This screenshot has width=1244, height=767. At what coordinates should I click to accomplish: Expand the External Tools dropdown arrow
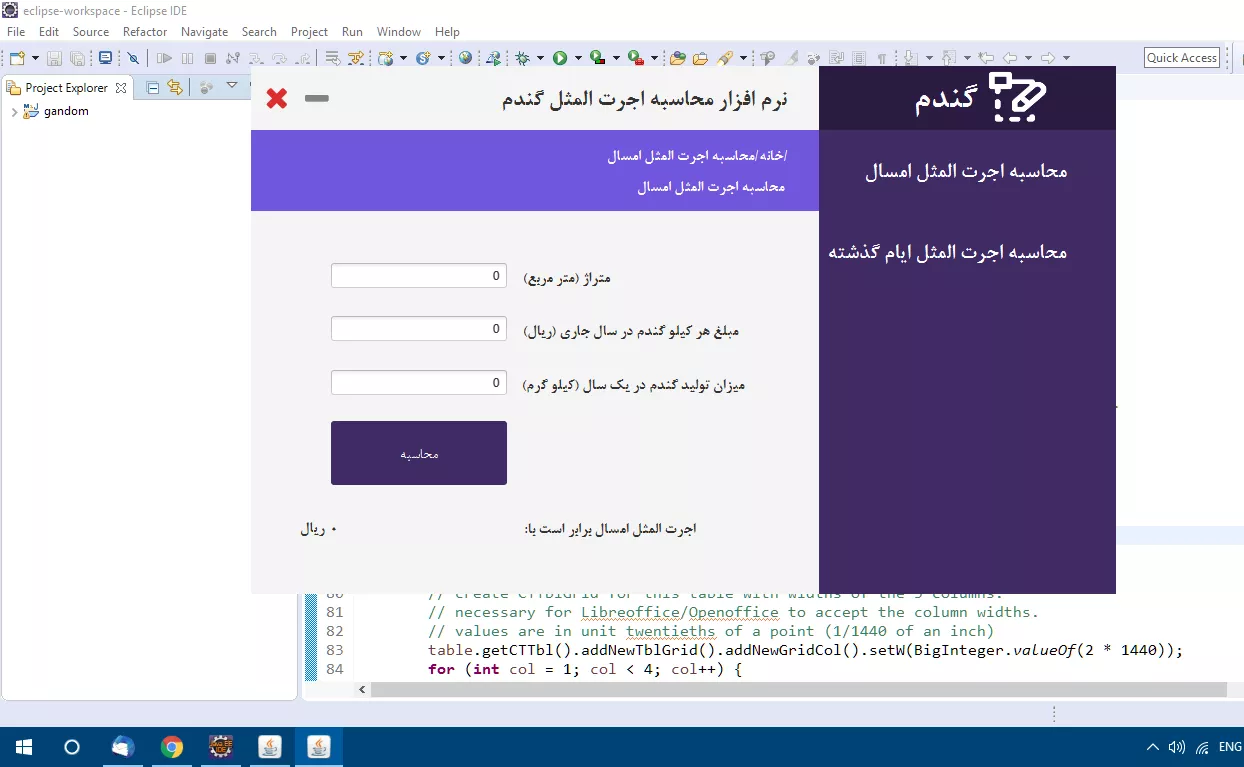[x=653, y=58]
